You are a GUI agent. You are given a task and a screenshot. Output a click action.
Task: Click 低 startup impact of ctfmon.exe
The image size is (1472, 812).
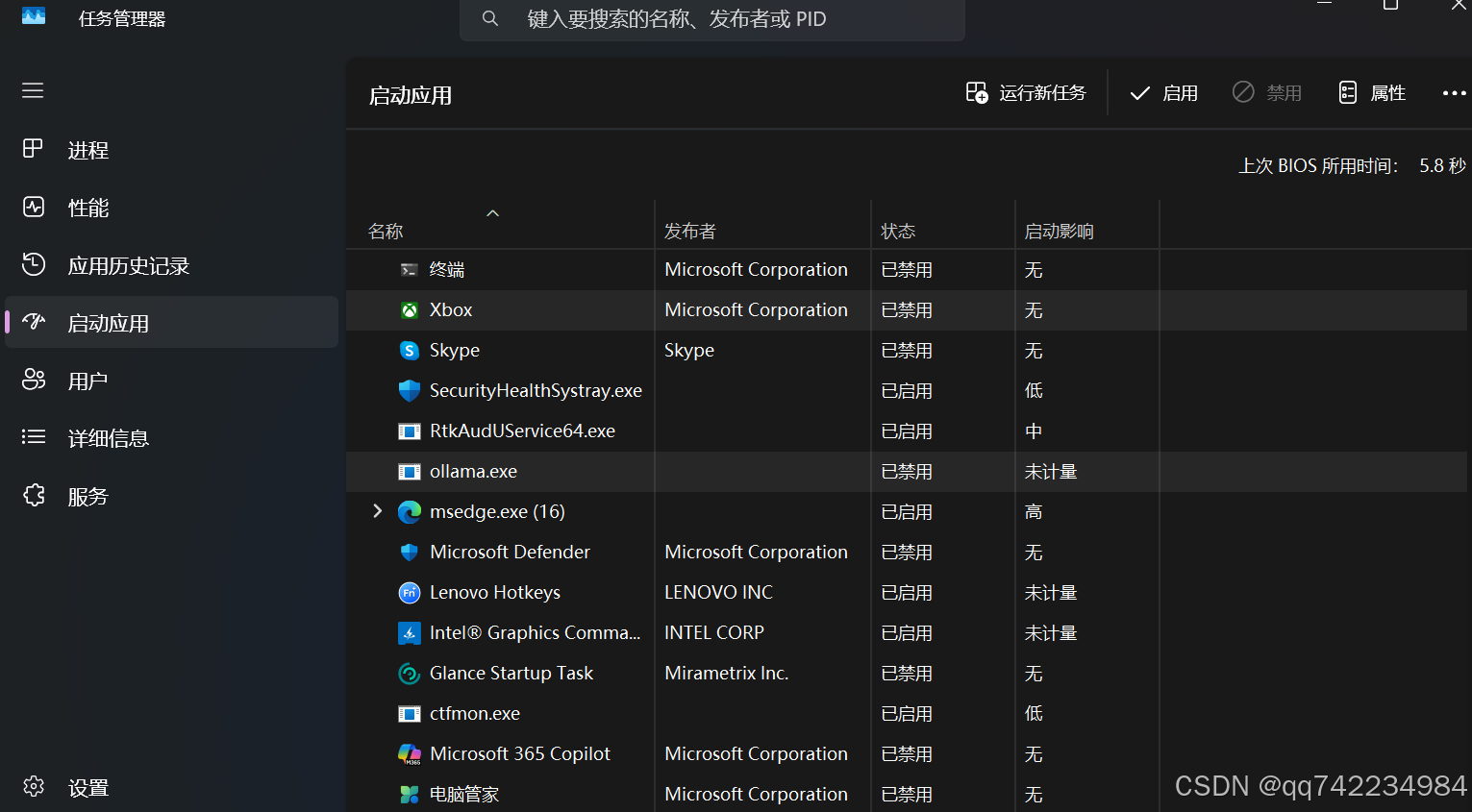[1034, 714]
